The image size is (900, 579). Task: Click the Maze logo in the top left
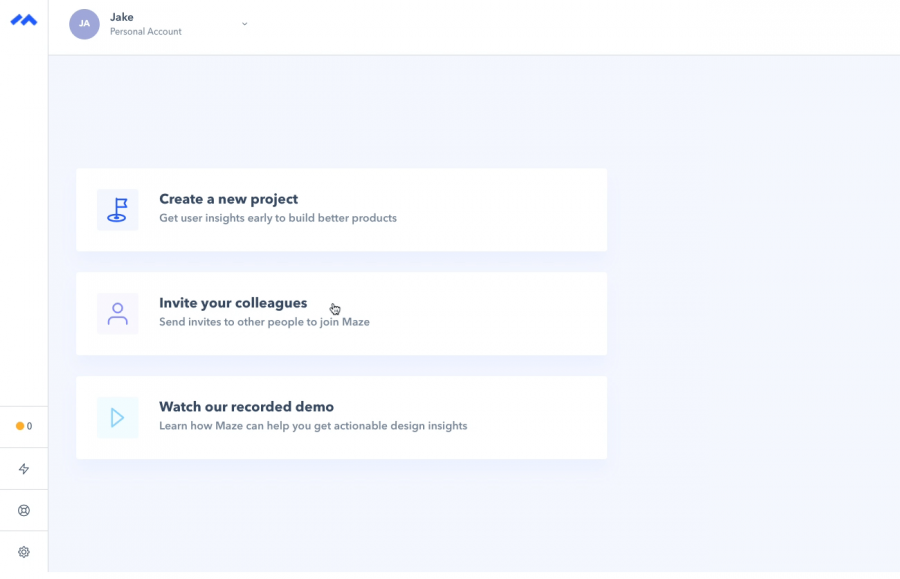coord(23,22)
